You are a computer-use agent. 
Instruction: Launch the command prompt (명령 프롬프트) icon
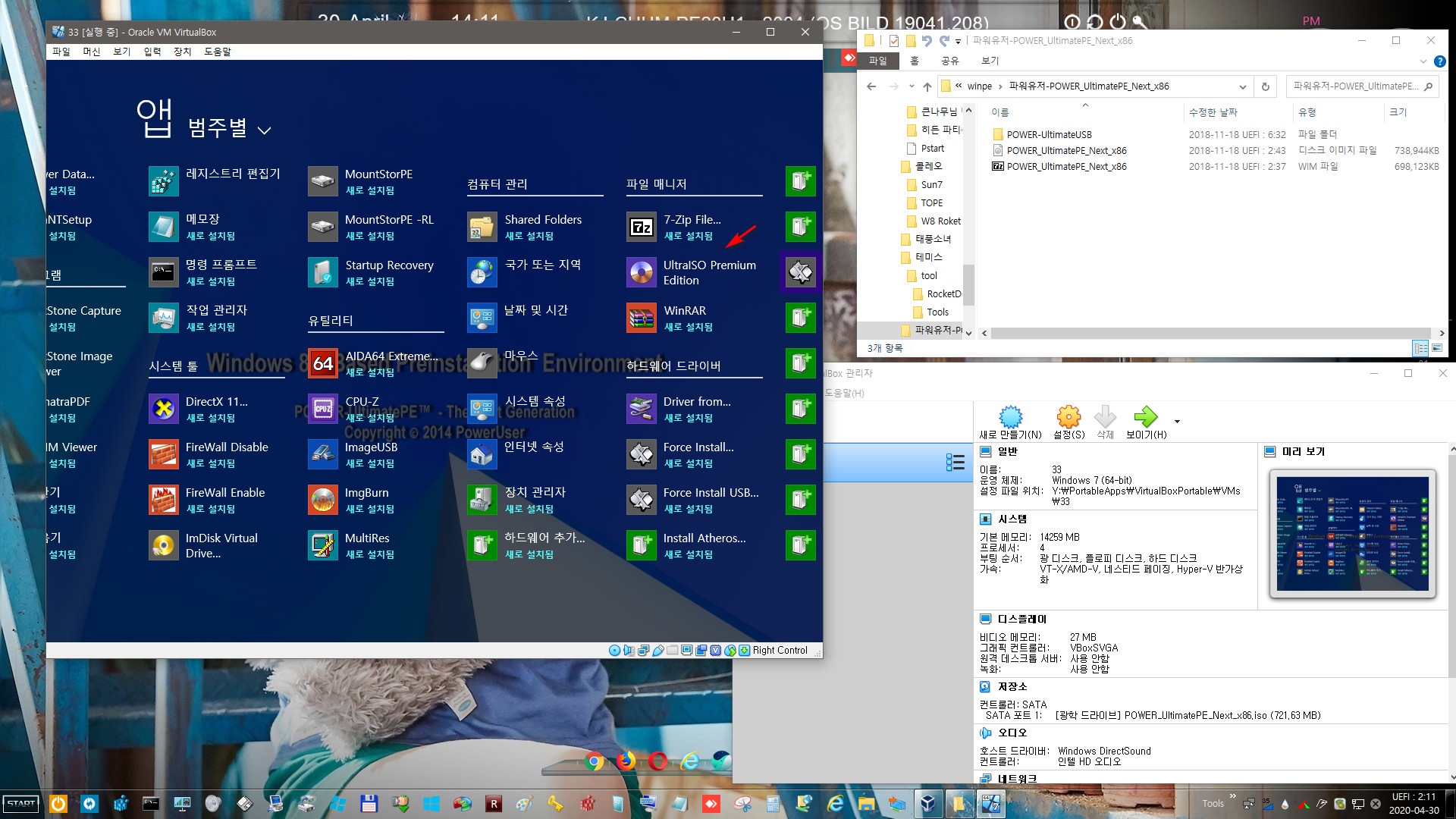point(164,272)
